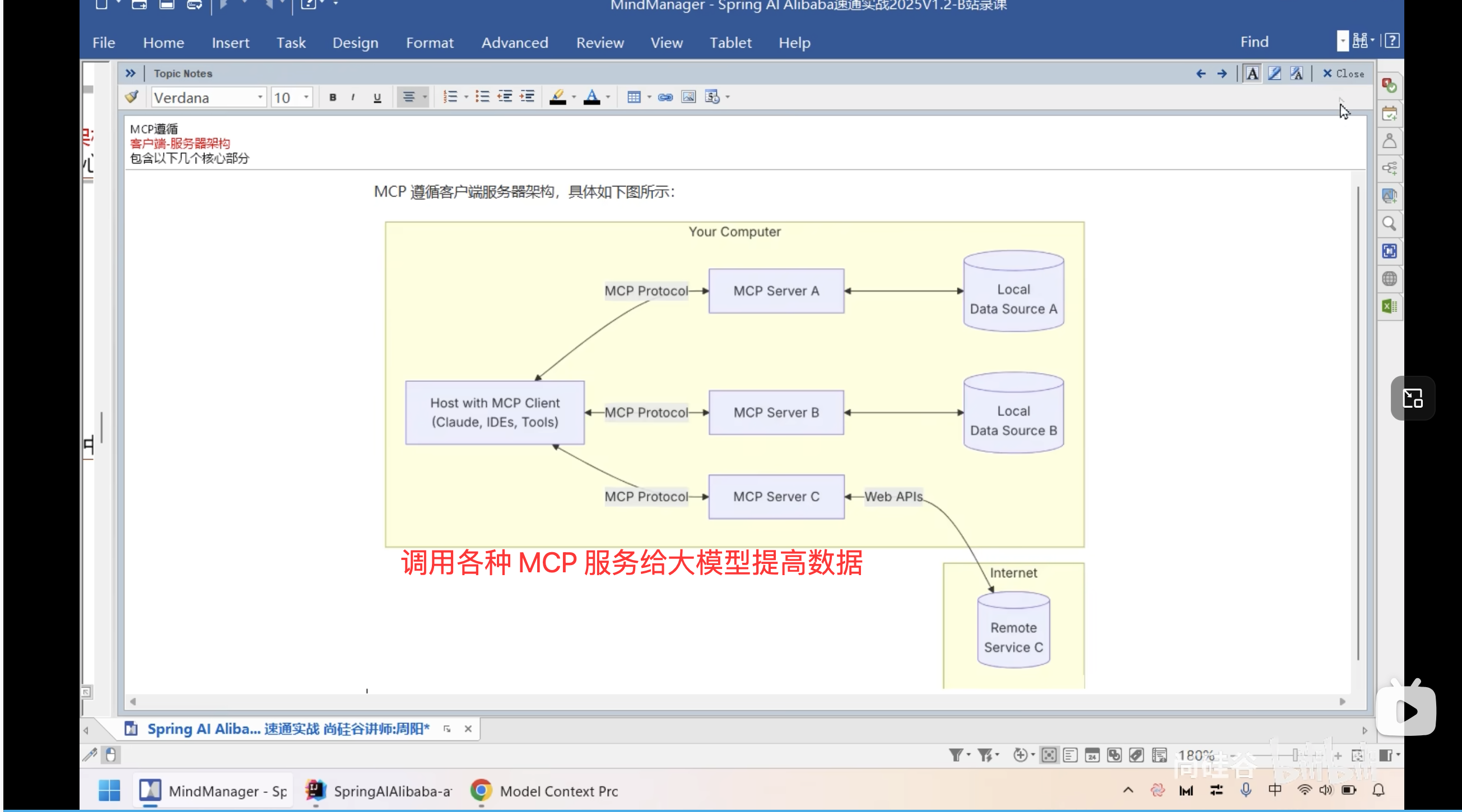The image size is (1462, 812).
Task: Open the search panel in the right sidebar
Action: pos(1389,224)
